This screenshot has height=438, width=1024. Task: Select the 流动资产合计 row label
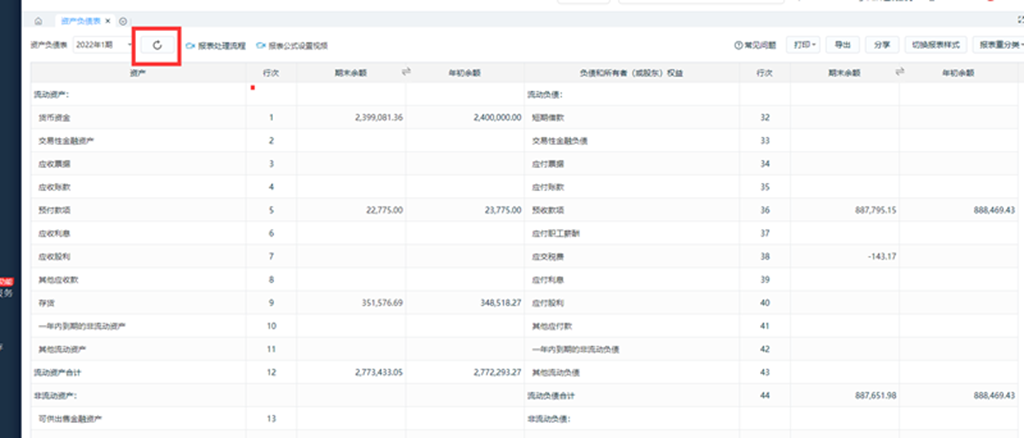[x=59, y=372]
